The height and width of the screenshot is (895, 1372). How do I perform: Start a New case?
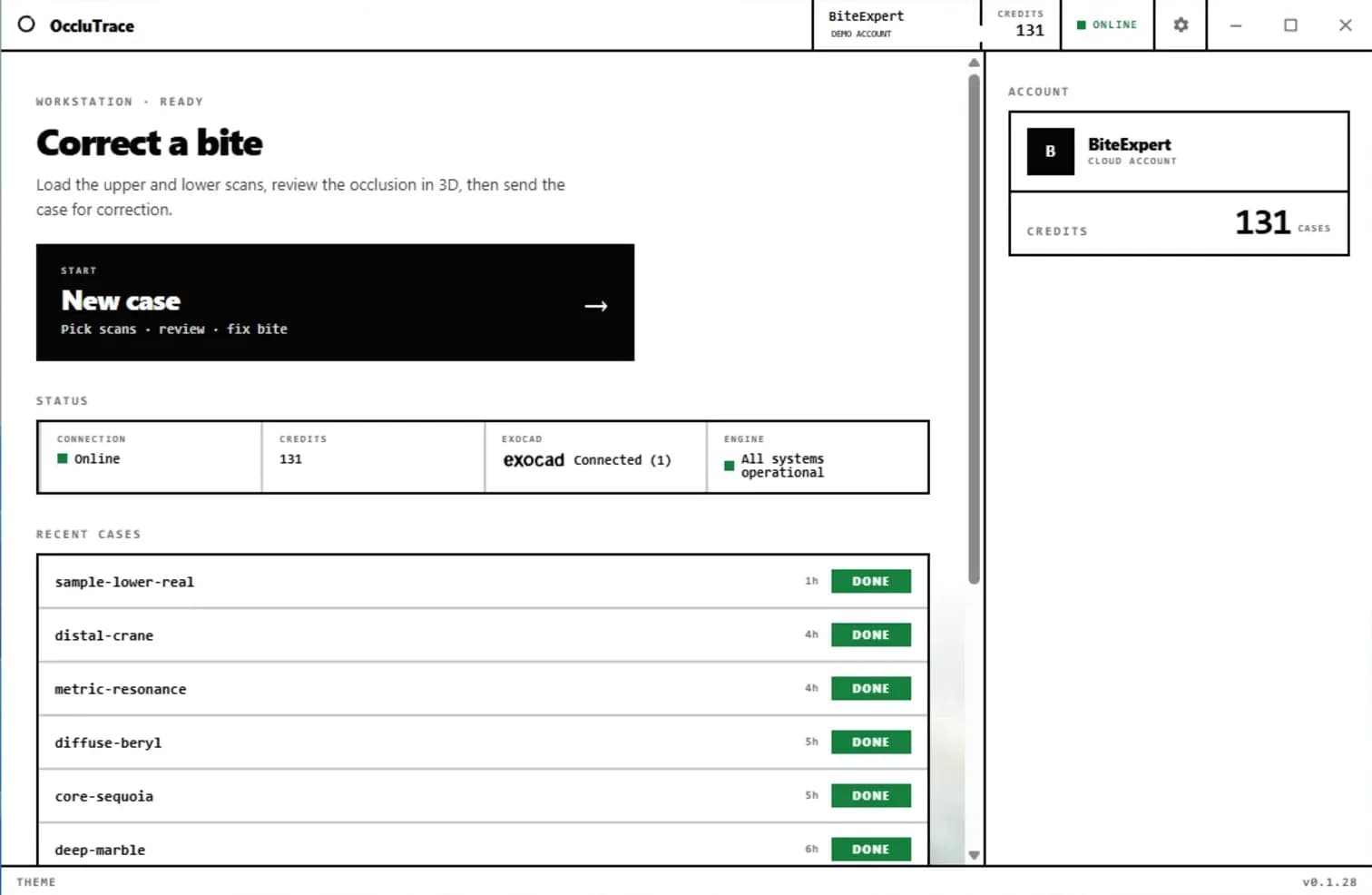pyautogui.click(x=335, y=302)
